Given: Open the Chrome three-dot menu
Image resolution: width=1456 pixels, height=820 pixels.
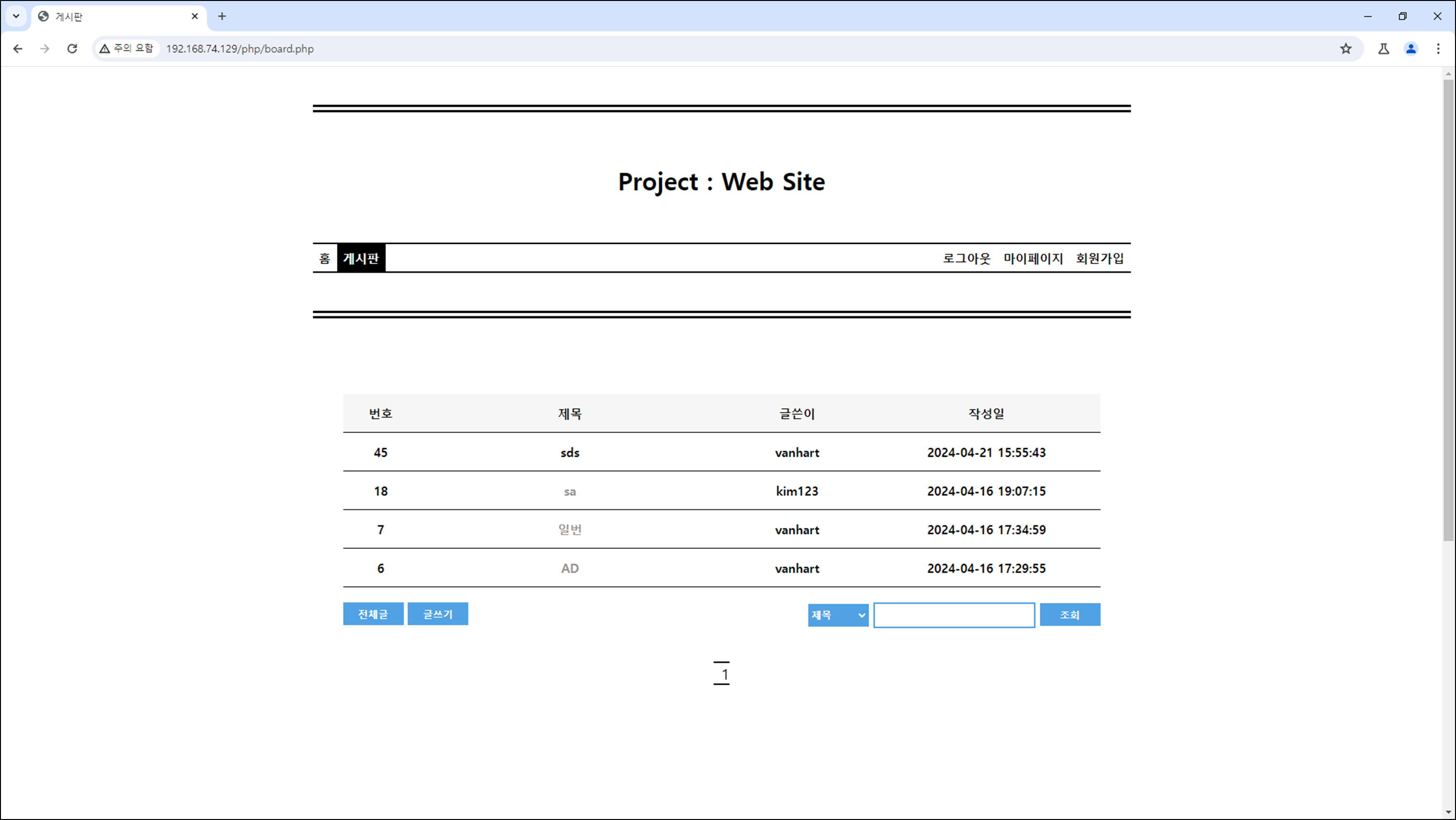Looking at the screenshot, I should [x=1439, y=48].
